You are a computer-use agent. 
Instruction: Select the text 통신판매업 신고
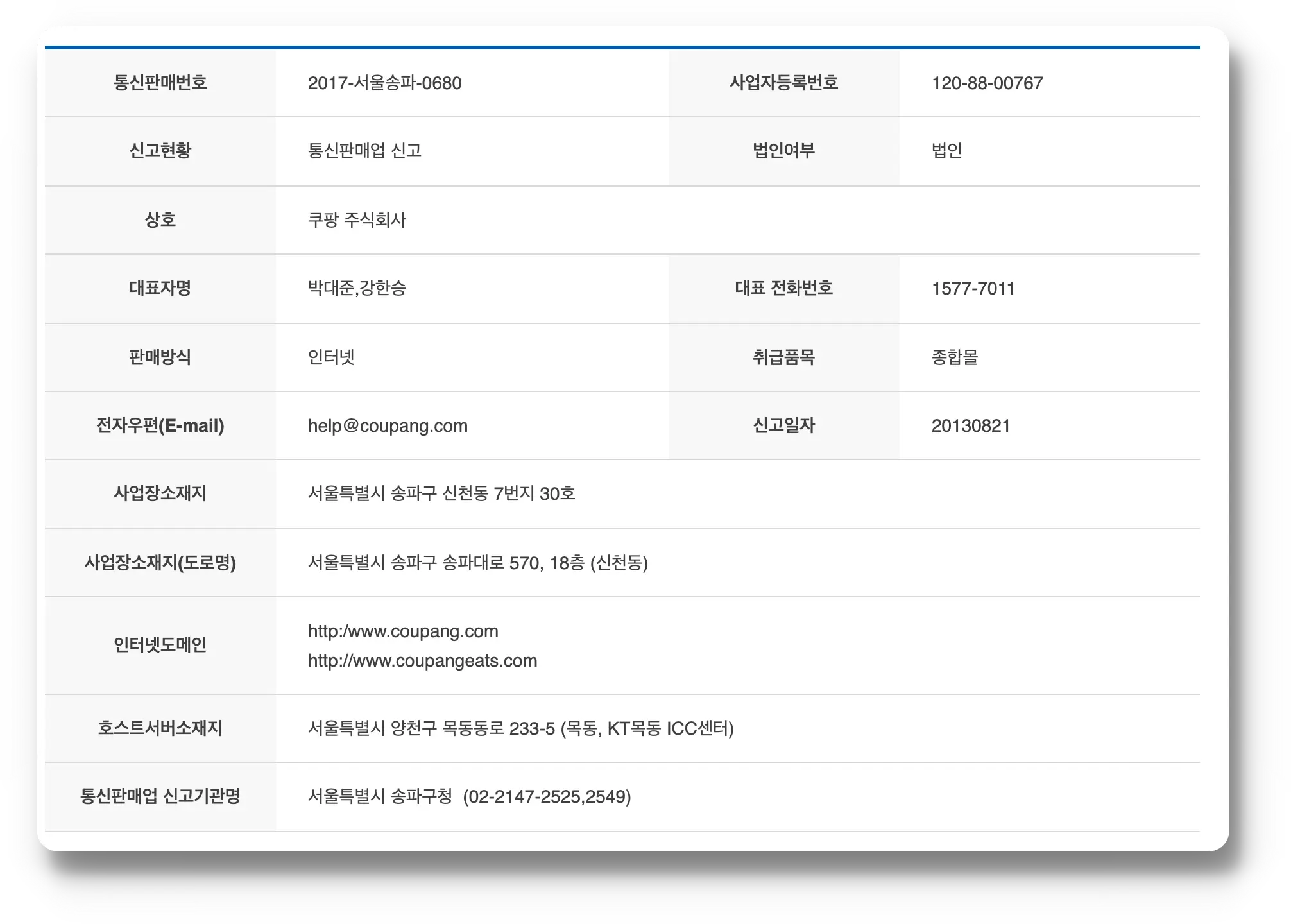point(364,151)
